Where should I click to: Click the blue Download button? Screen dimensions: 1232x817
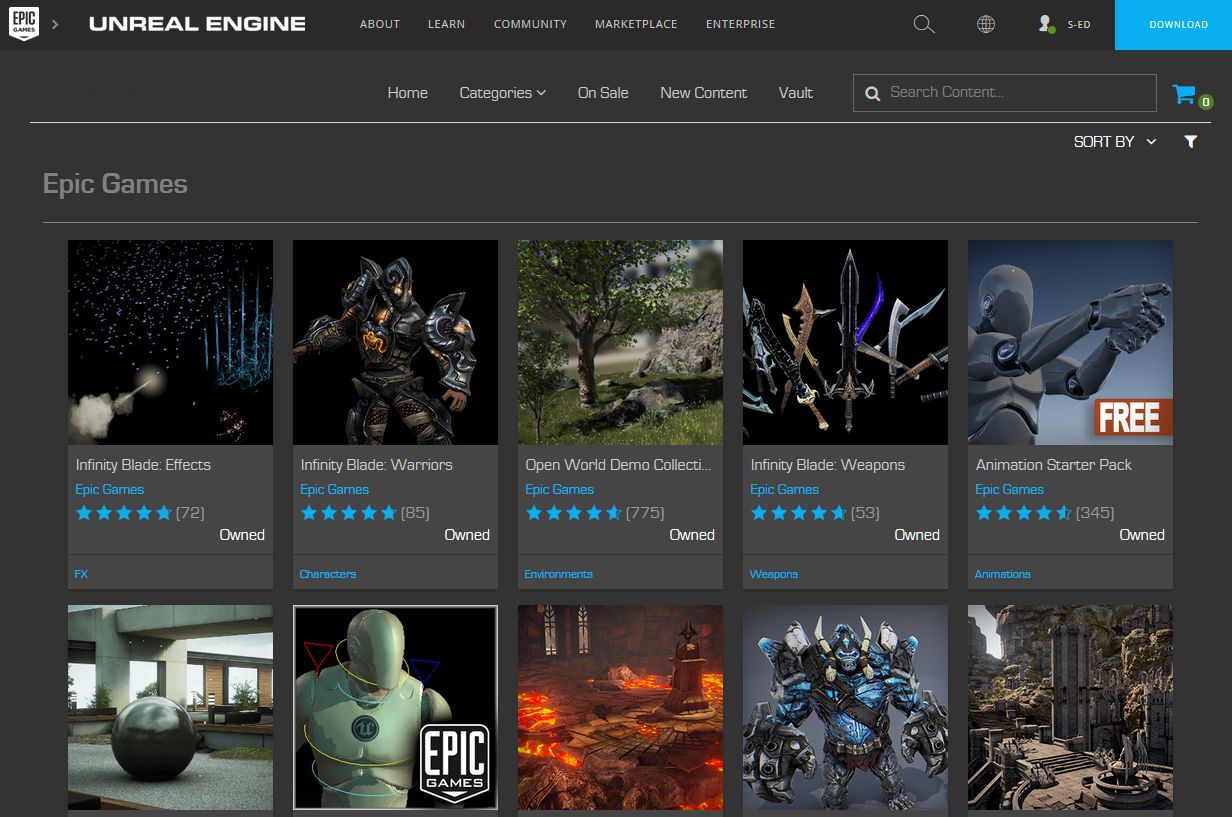pos(1174,25)
